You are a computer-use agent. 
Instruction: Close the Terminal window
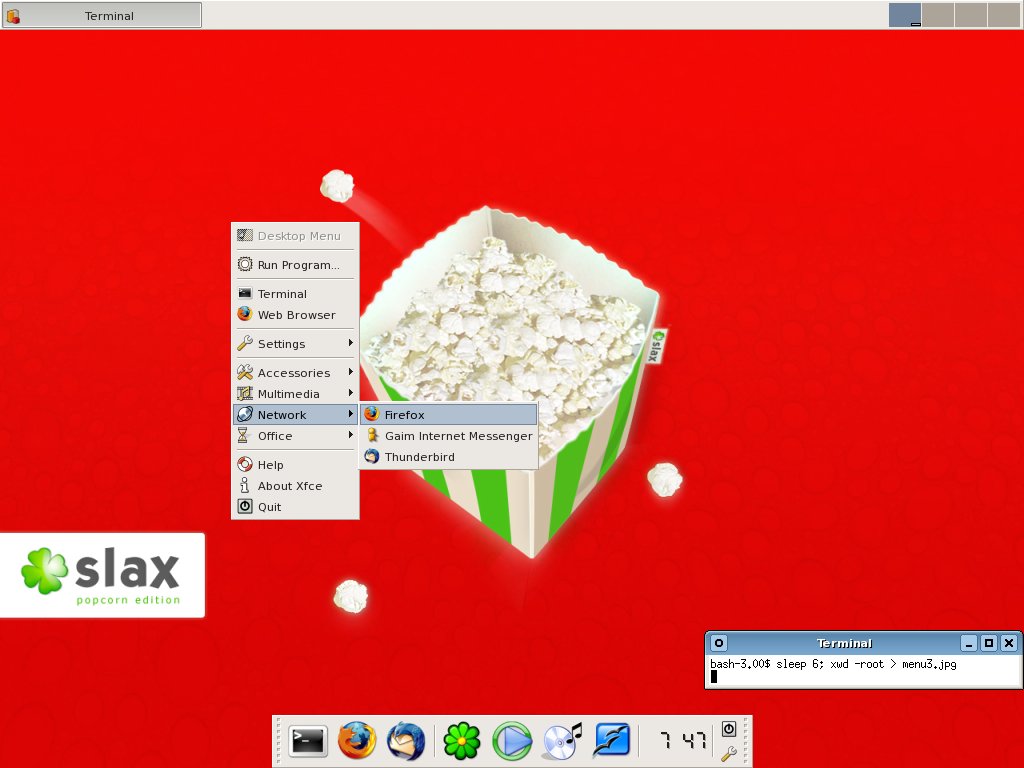pos(1009,643)
